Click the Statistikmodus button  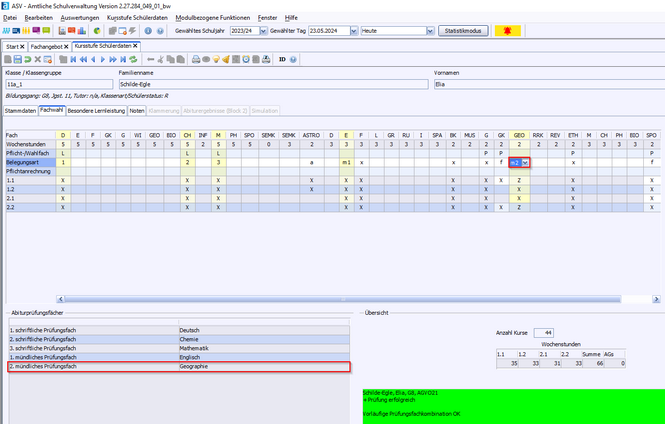click(x=463, y=32)
